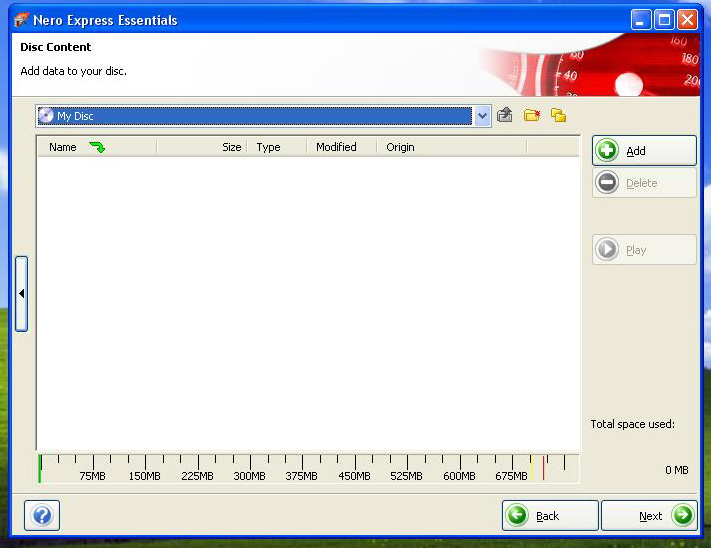This screenshot has width=711, height=548.
Task: Open help via the question mark icon
Action: 42,515
